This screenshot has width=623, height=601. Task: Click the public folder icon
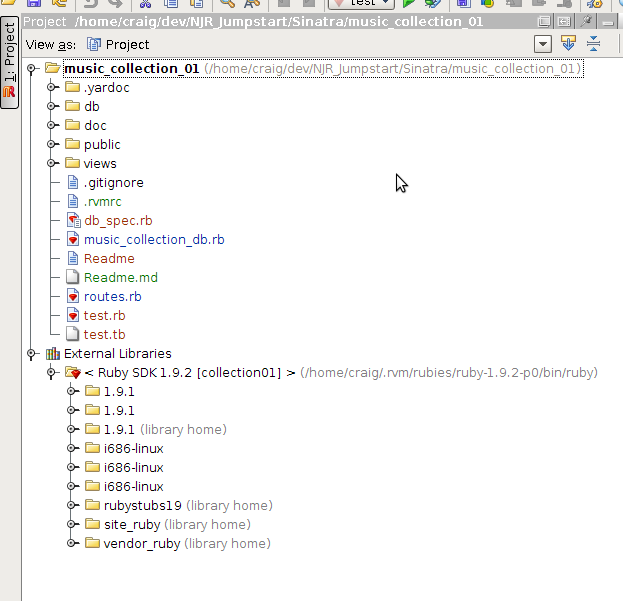click(72, 144)
